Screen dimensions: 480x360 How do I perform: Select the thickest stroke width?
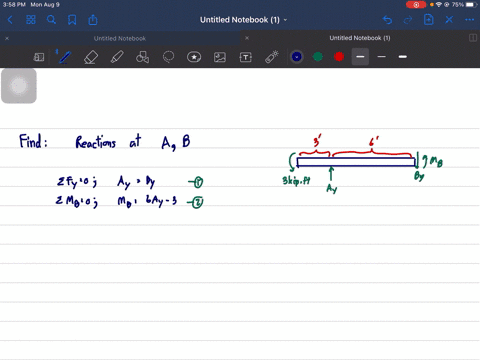click(403, 57)
